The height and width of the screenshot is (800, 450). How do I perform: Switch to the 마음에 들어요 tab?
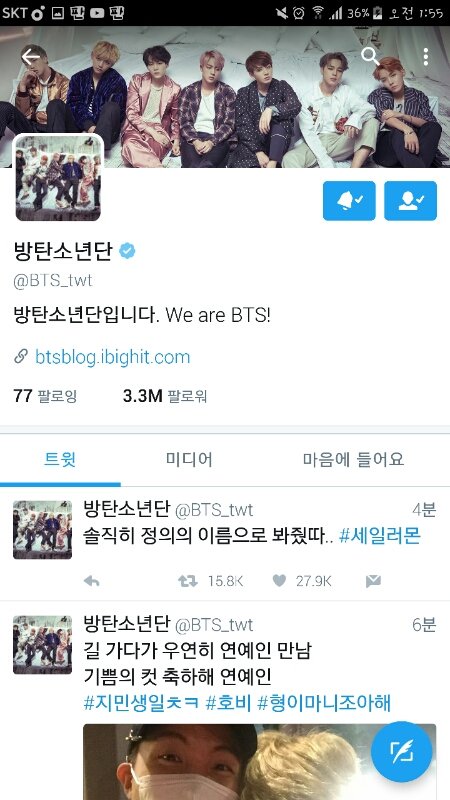353,460
